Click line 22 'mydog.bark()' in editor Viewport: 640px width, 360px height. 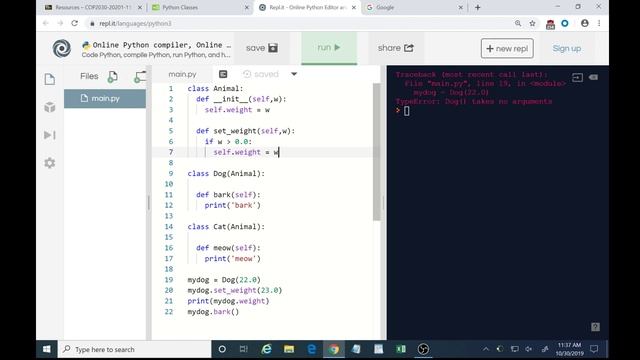tap(213, 311)
